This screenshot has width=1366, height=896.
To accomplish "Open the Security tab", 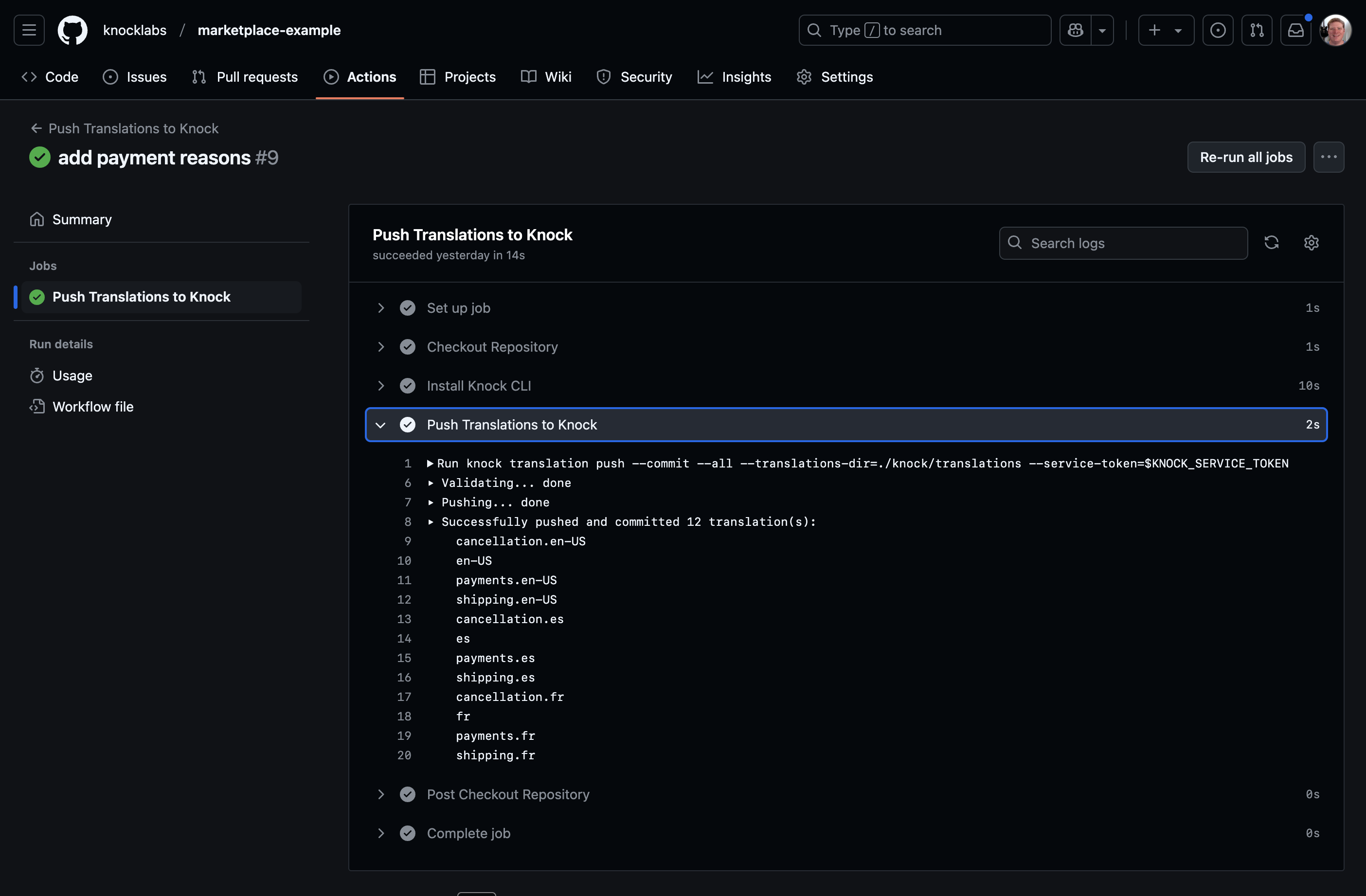I will coord(646,77).
